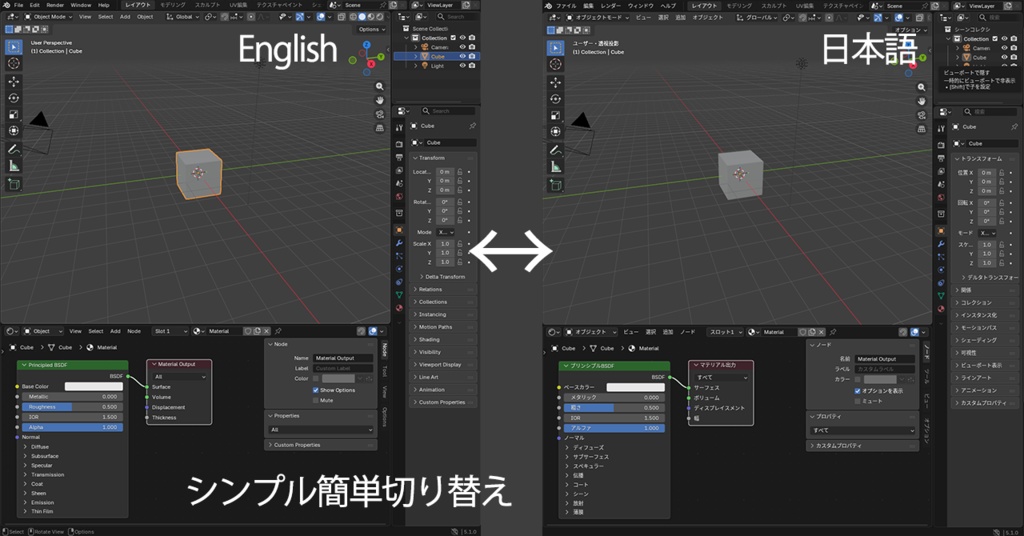Click the Name field showing Material Output
The image size is (1024, 536).
click(344, 358)
